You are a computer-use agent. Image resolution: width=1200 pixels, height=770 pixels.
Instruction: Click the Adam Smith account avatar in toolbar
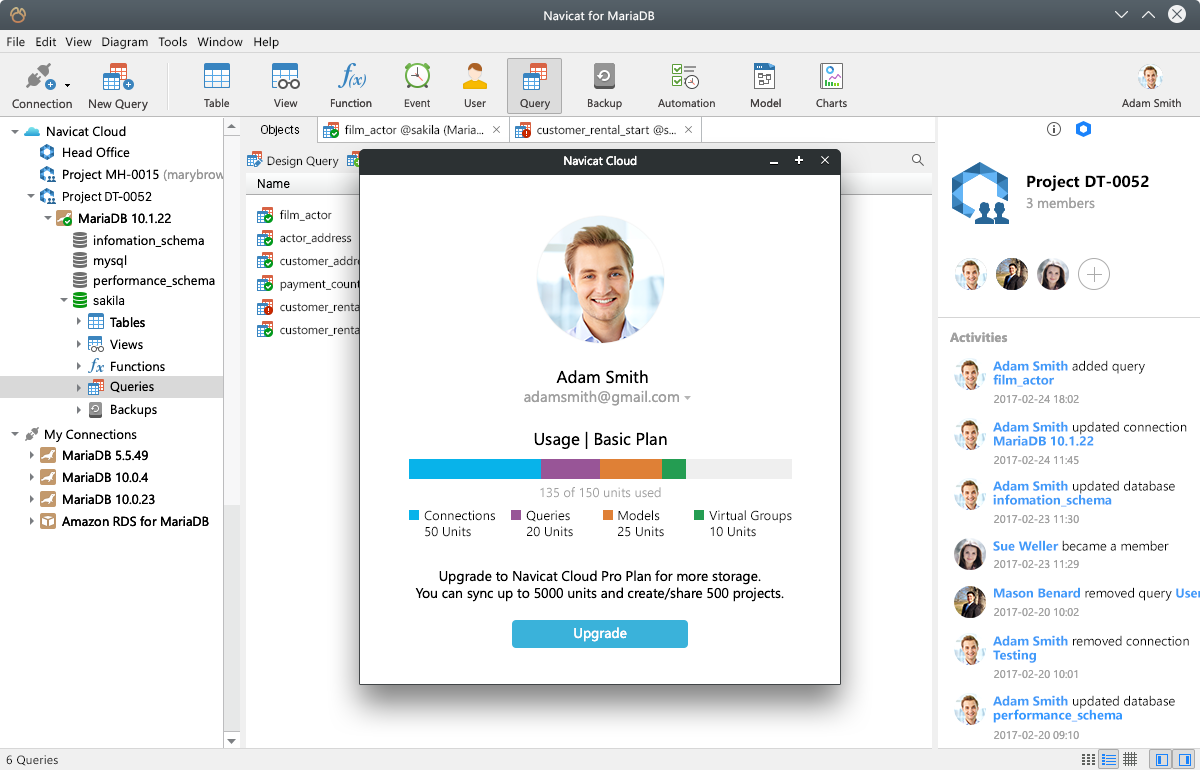[1151, 78]
